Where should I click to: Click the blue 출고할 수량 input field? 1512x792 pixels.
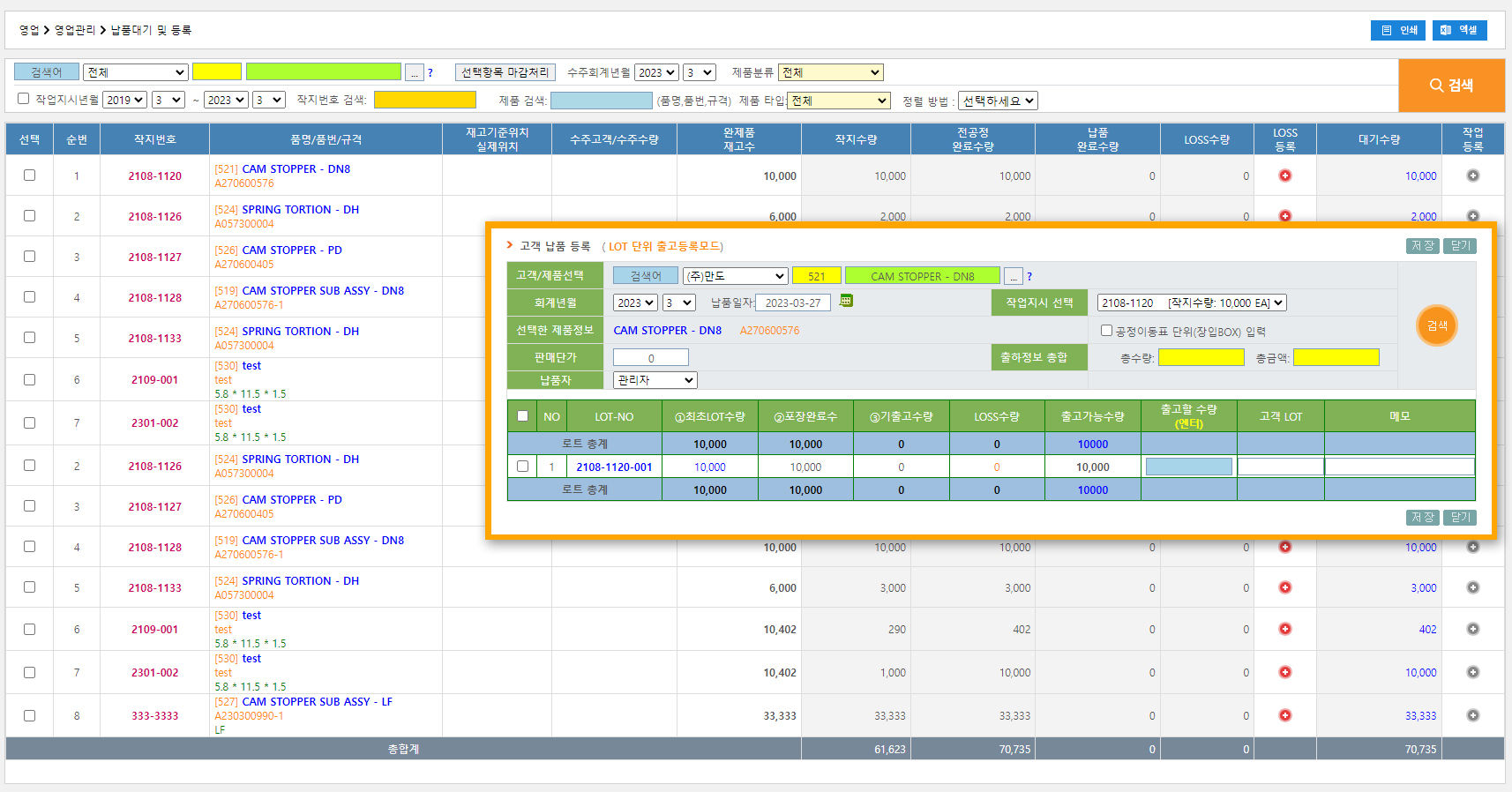tap(1188, 467)
